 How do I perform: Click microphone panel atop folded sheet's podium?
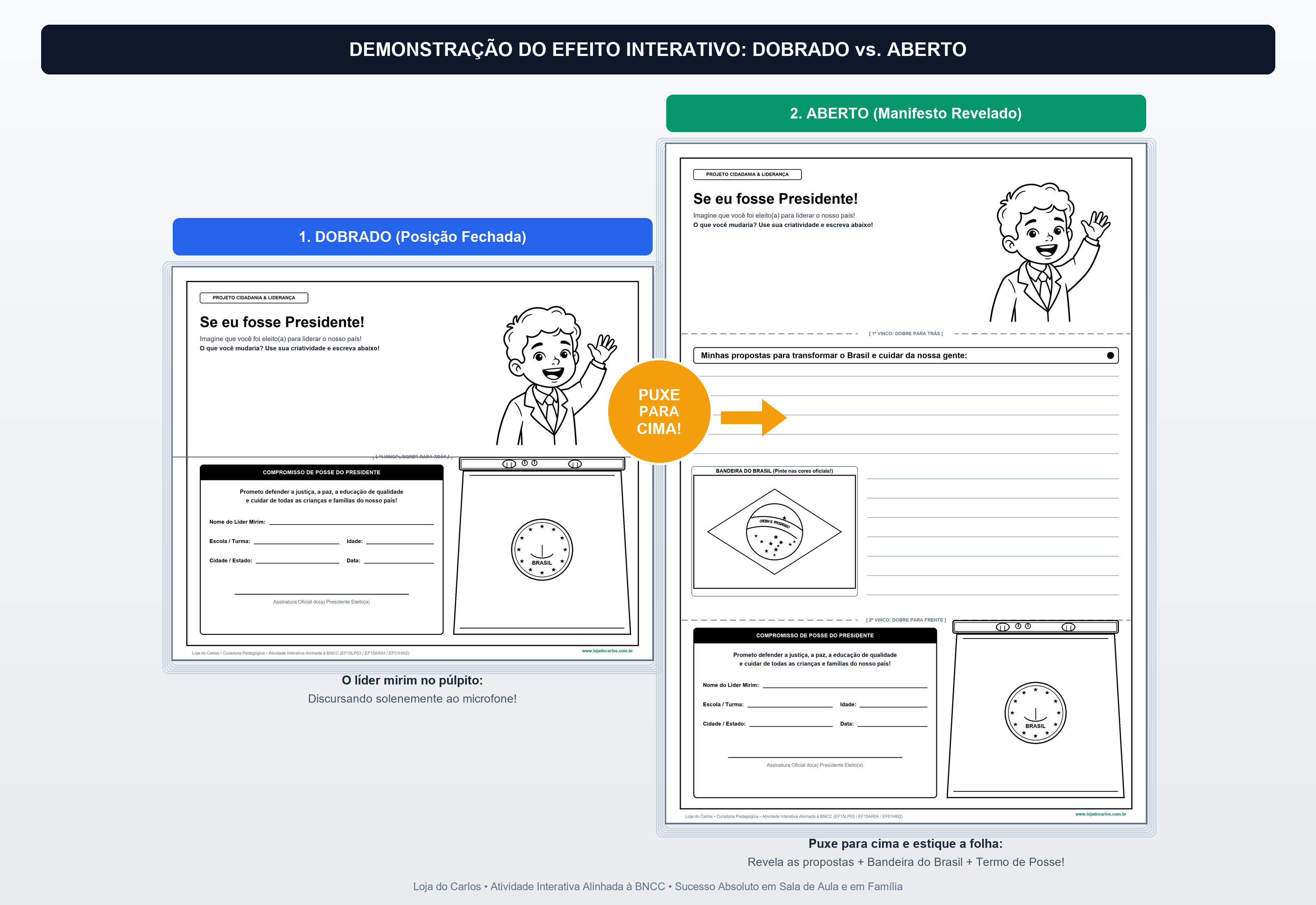click(x=542, y=464)
